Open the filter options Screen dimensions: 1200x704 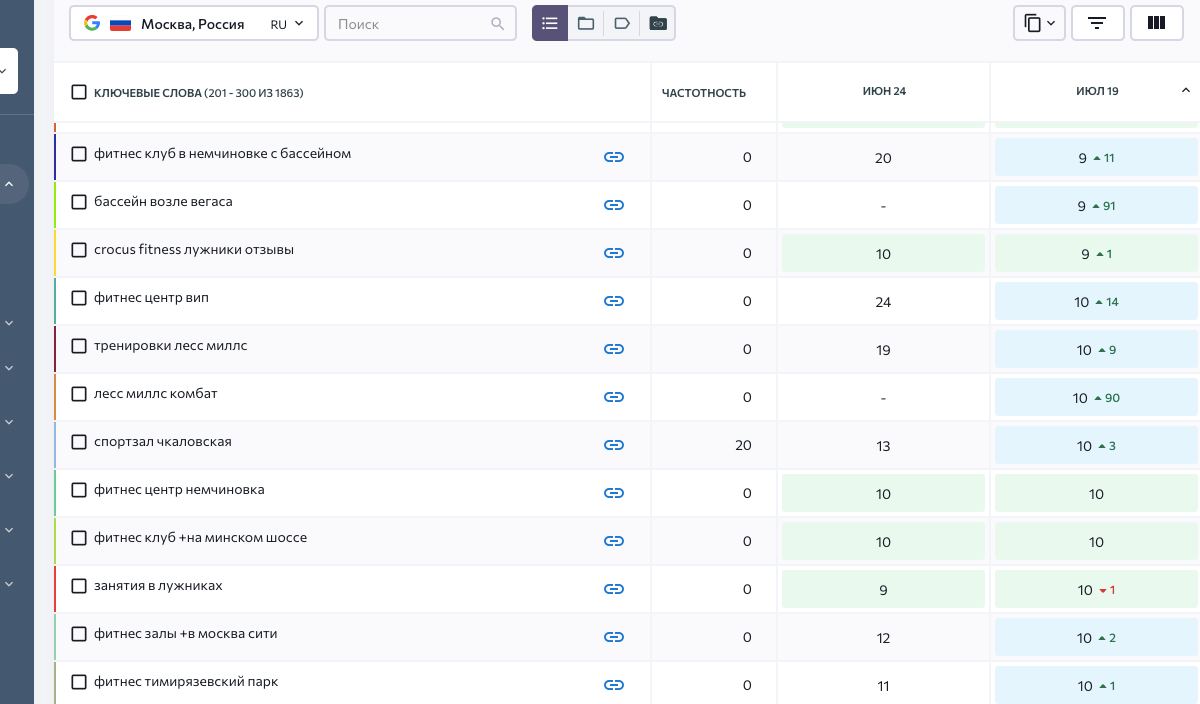(x=1097, y=23)
